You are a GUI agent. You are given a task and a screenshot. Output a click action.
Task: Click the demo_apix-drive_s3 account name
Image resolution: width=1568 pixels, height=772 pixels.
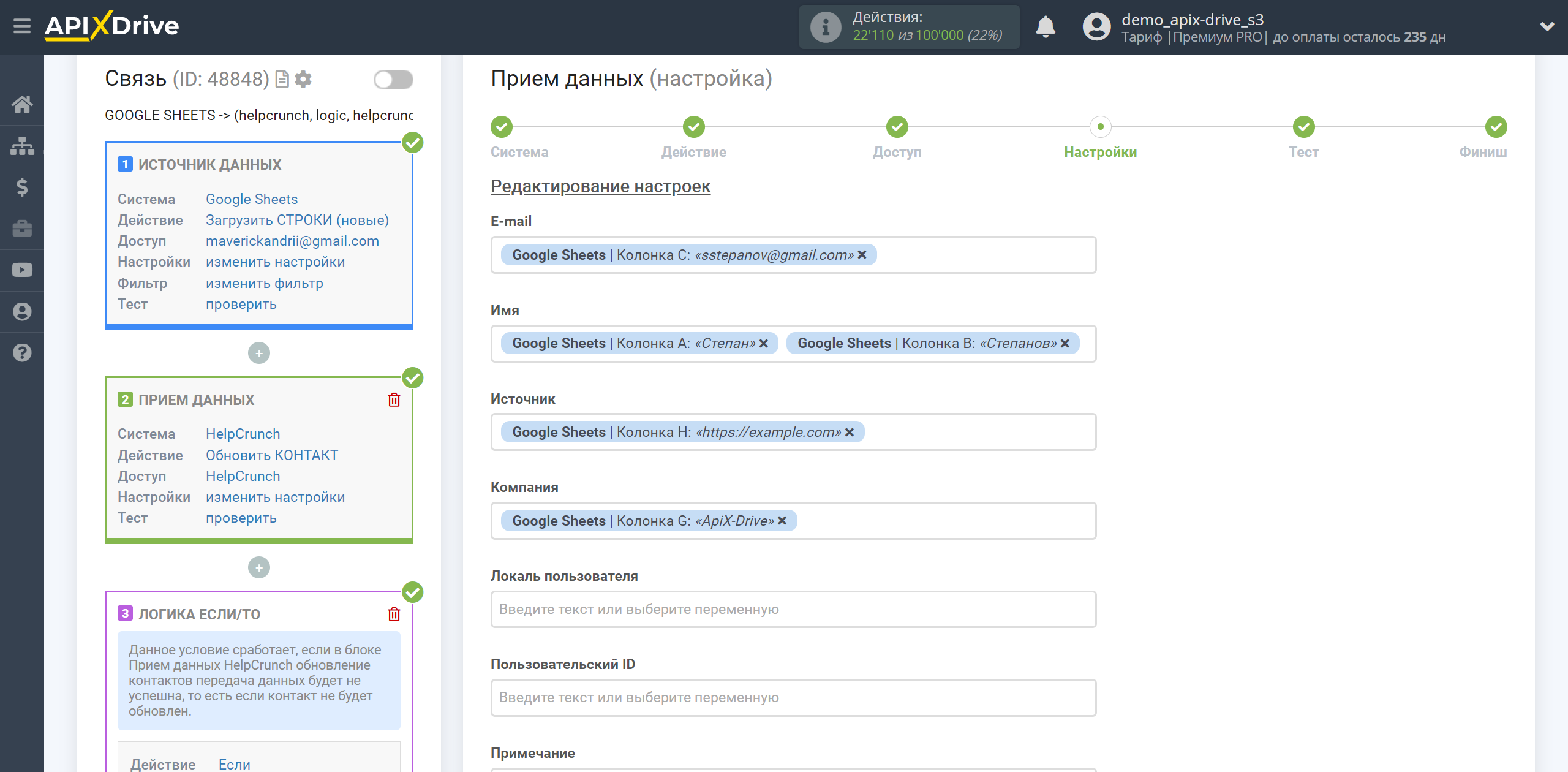pyautogui.click(x=1192, y=20)
